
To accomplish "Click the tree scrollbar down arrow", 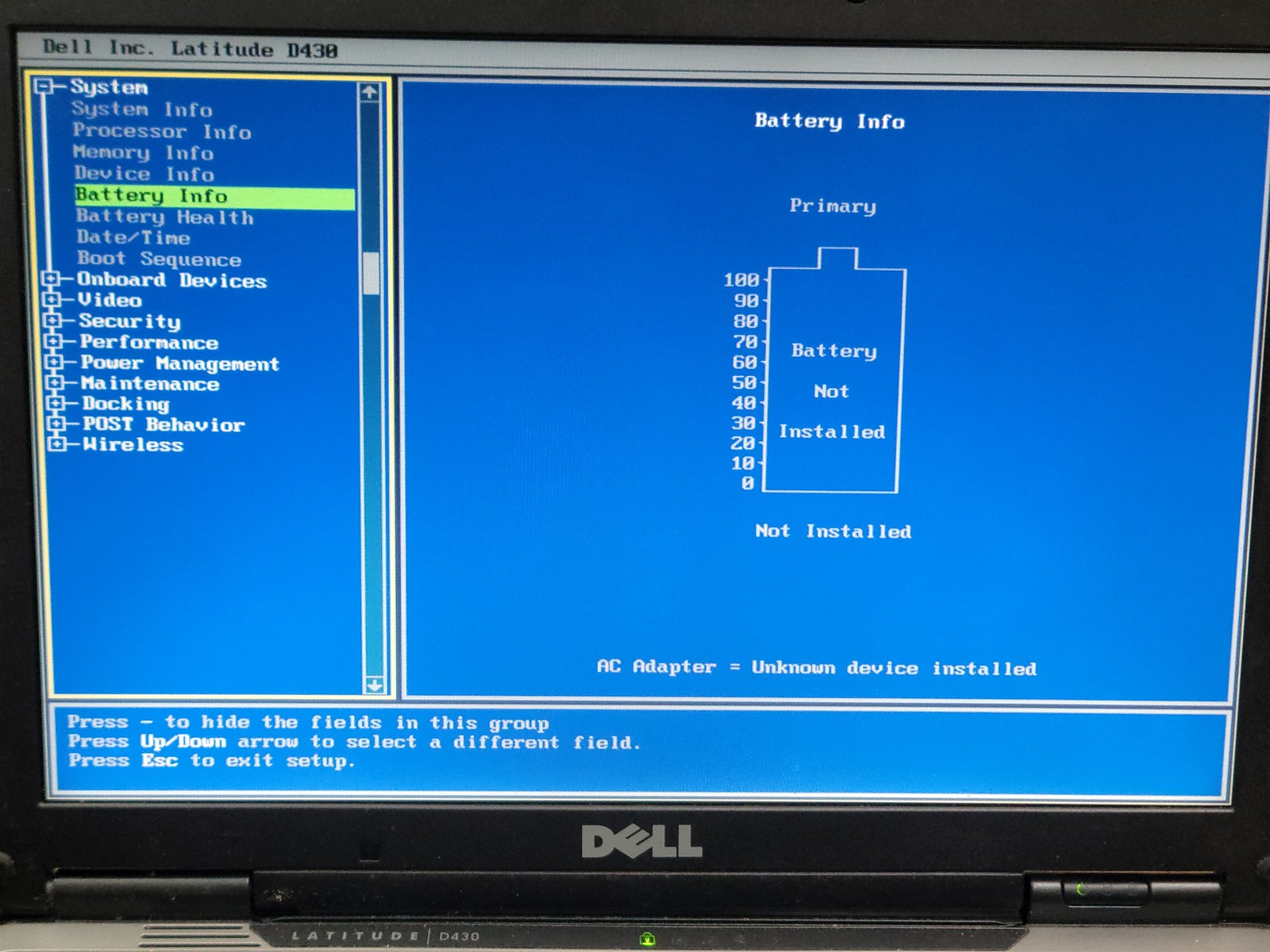I will (x=375, y=684).
